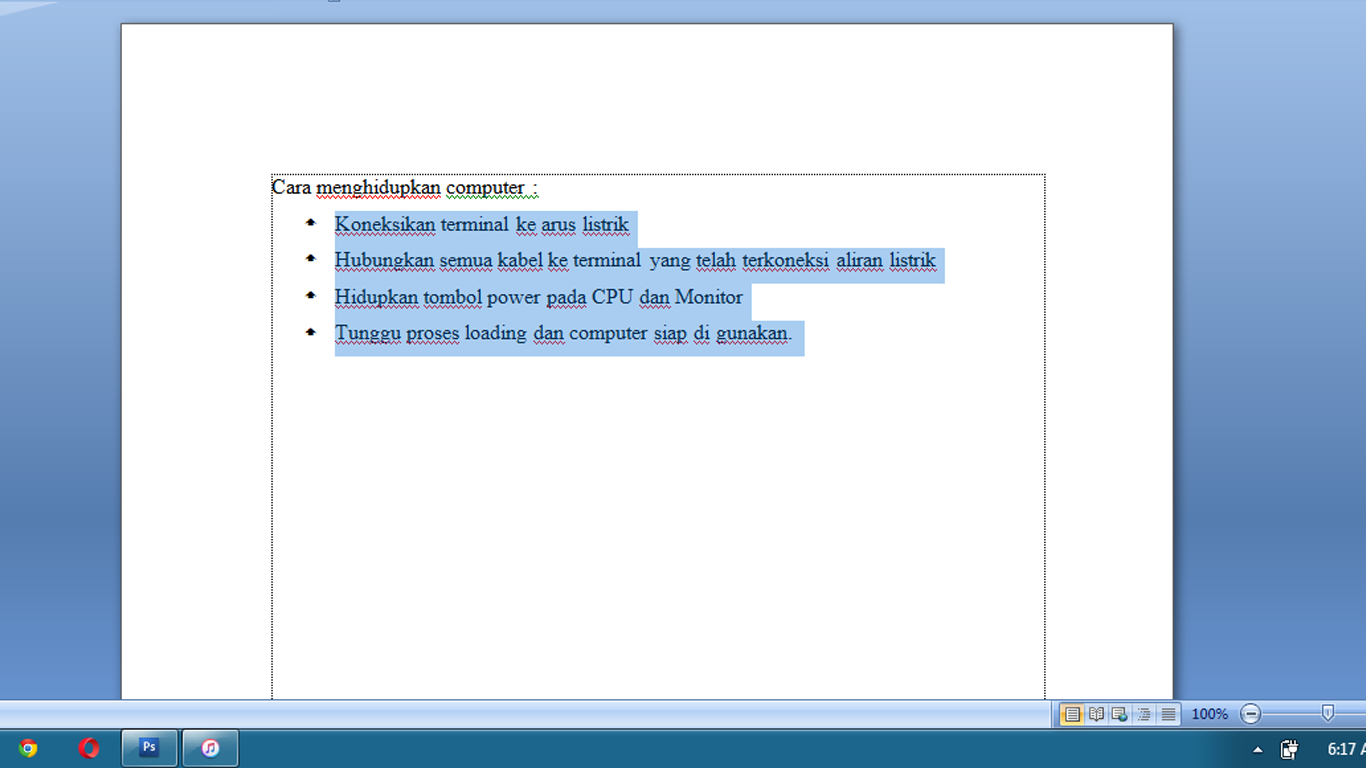
Task: Click the power plug system tray icon
Action: pos(1288,751)
